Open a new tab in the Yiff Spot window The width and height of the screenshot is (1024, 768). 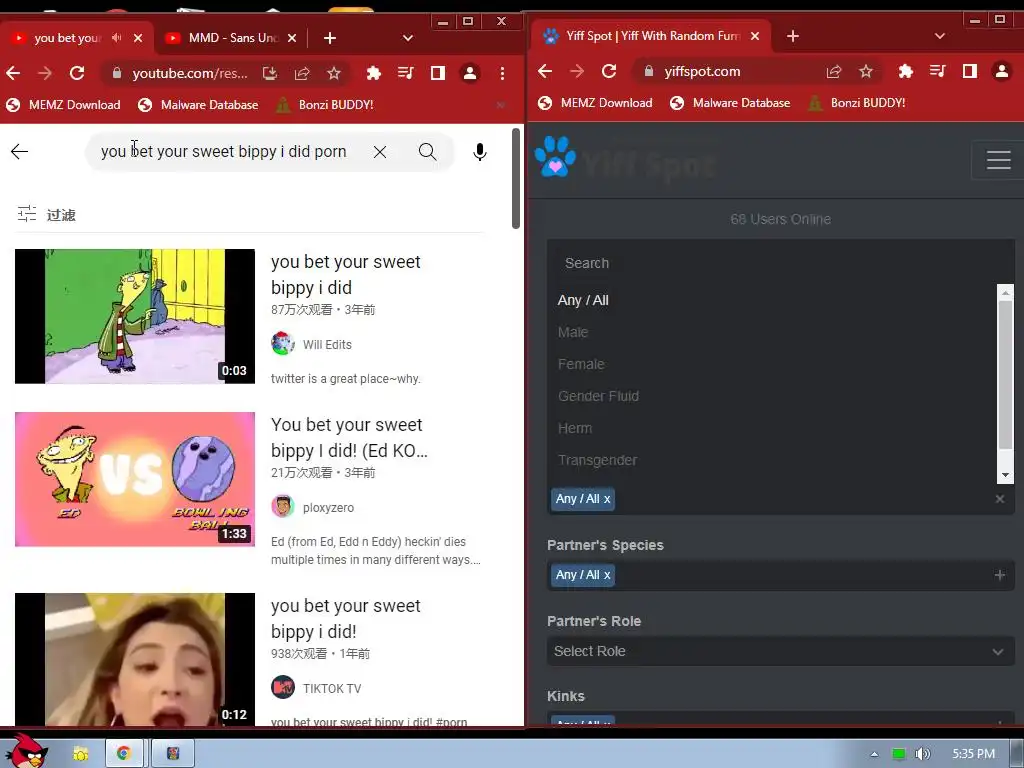(793, 37)
